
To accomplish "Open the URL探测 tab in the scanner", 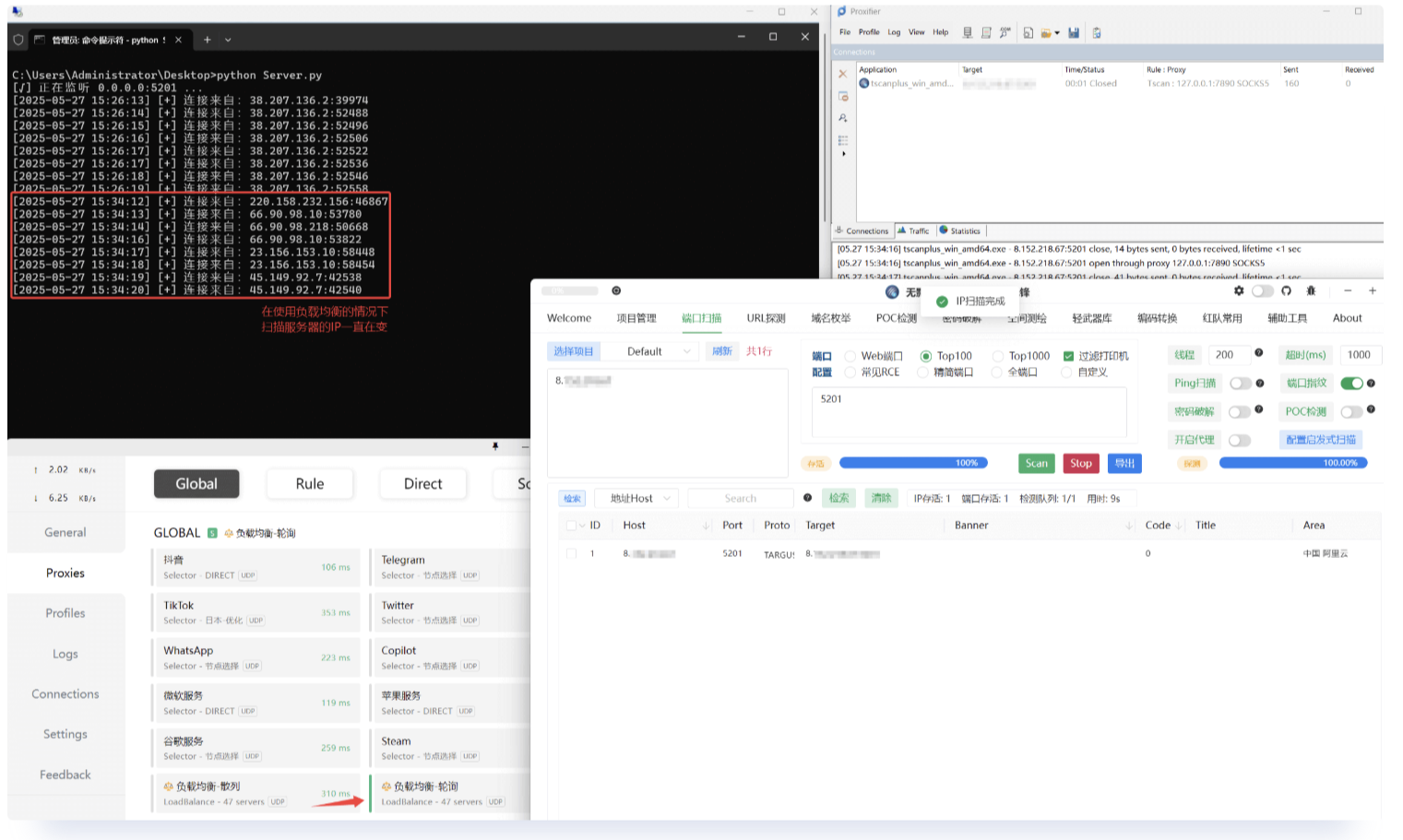I will click(766, 318).
